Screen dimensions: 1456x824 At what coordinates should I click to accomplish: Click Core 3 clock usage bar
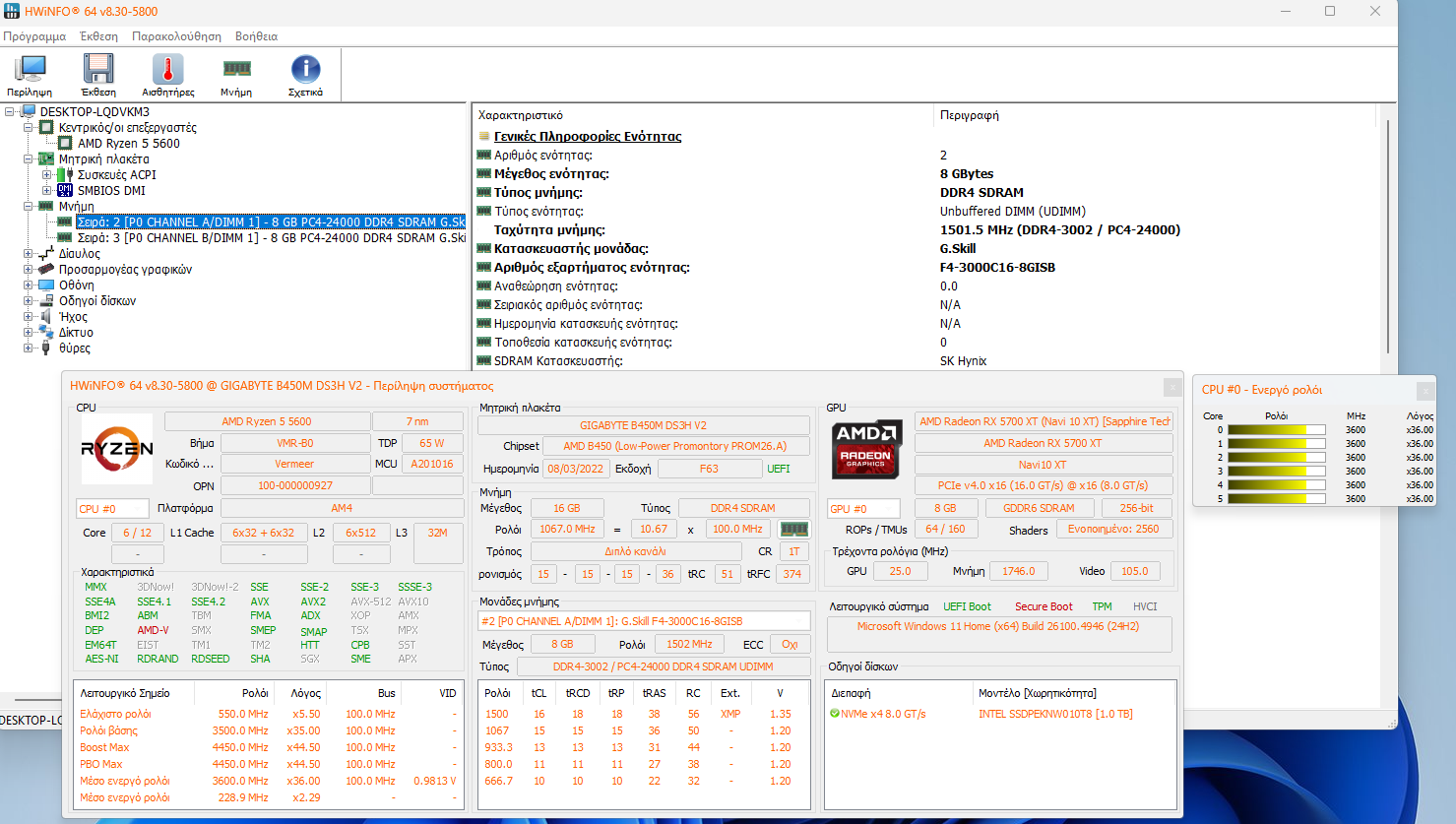pos(1276,472)
